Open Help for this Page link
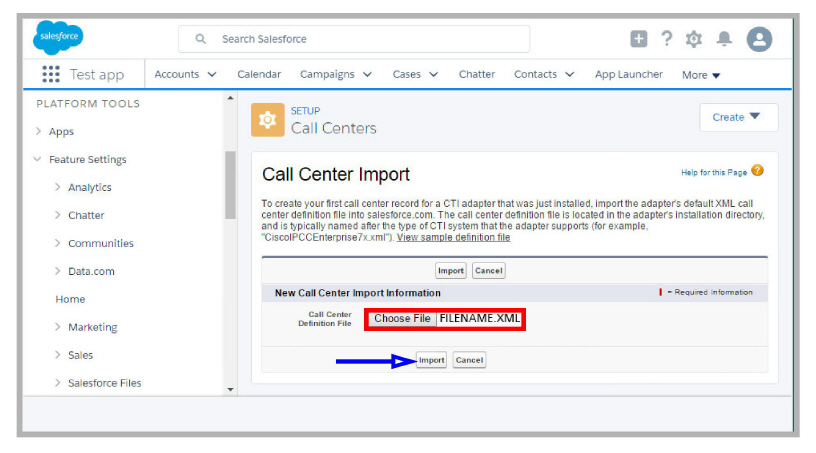Viewport: 816px width, 453px height. click(714, 172)
